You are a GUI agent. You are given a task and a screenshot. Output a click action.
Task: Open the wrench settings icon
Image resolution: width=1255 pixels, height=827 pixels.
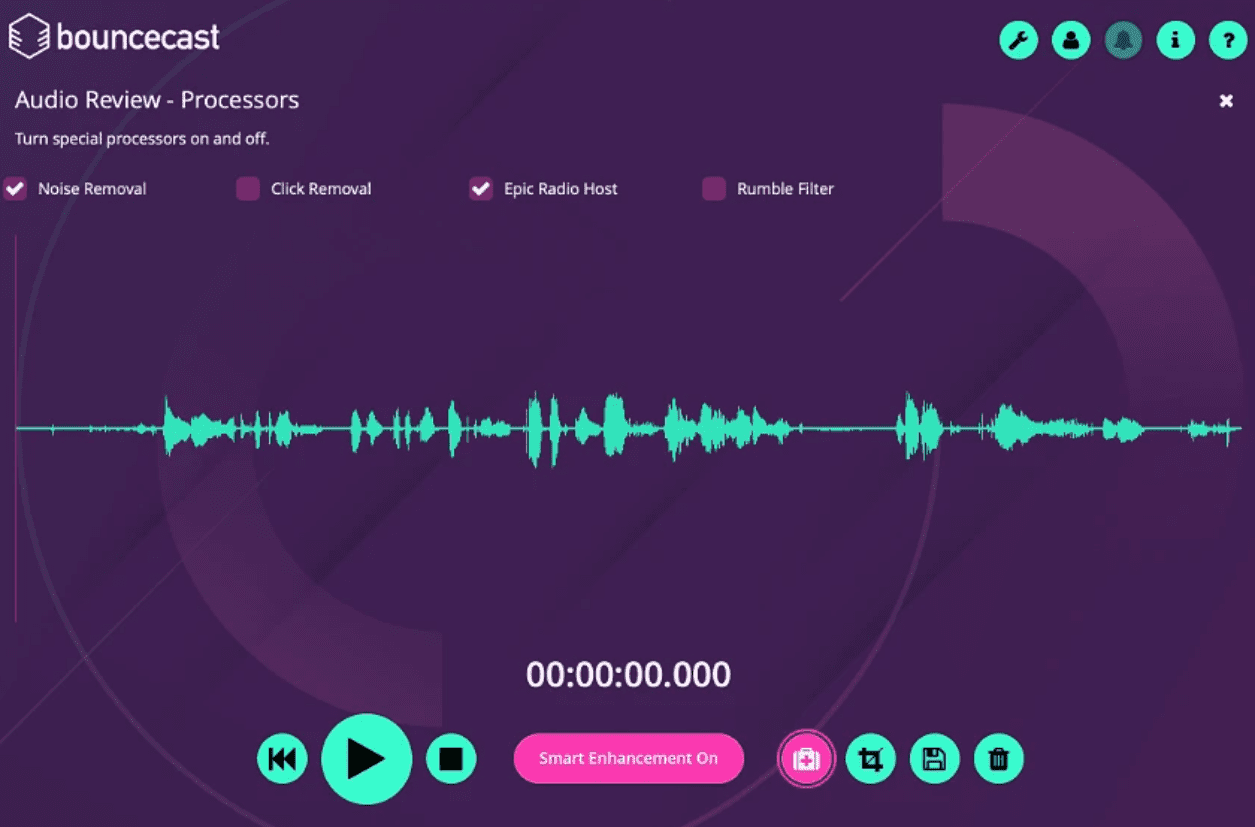pos(1018,40)
